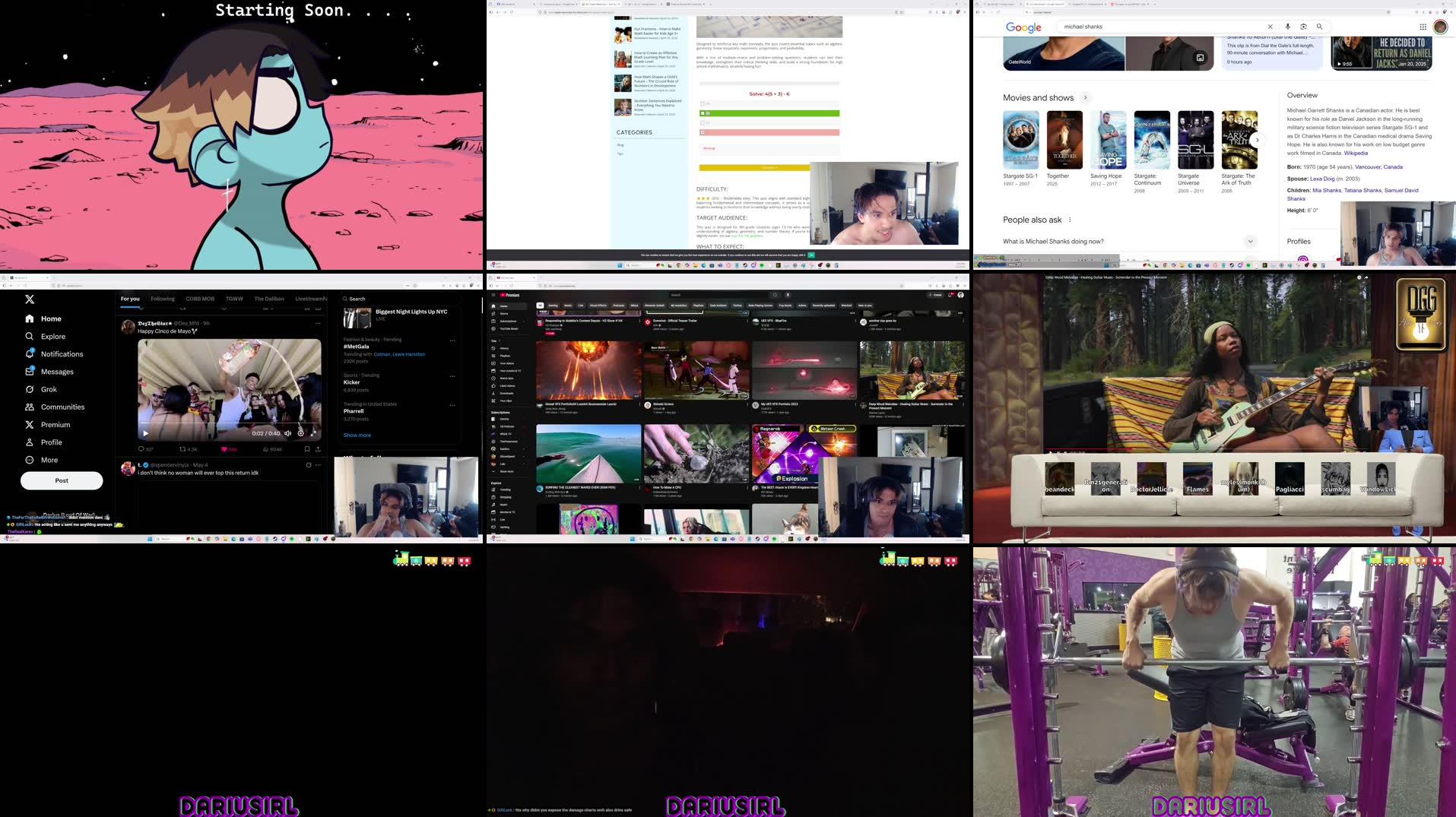The width and height of the screenshot is (1456, 817).
Task: Clear the Google search query
Action: (1270, 27)
